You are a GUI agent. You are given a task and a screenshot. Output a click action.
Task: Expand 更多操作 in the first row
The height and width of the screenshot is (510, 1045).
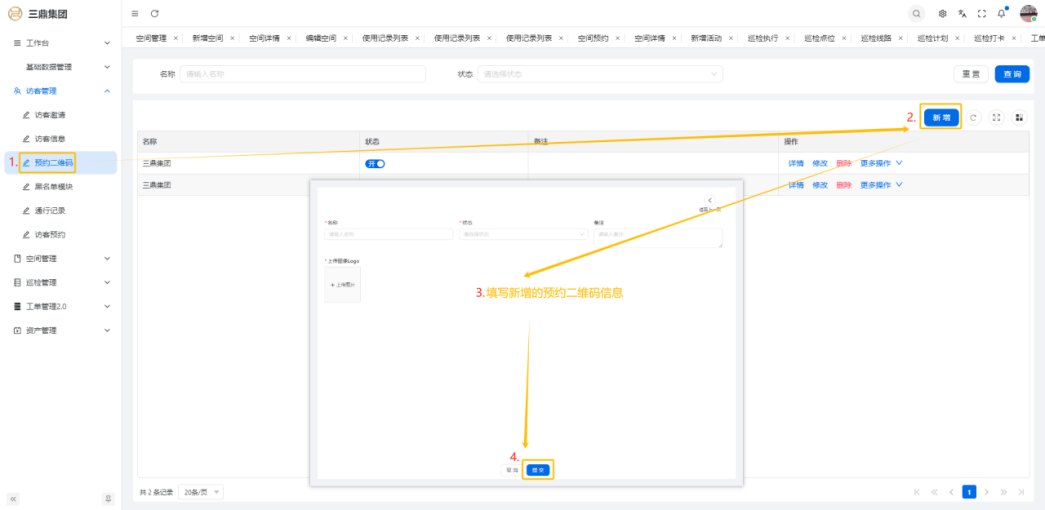(881, 162)
